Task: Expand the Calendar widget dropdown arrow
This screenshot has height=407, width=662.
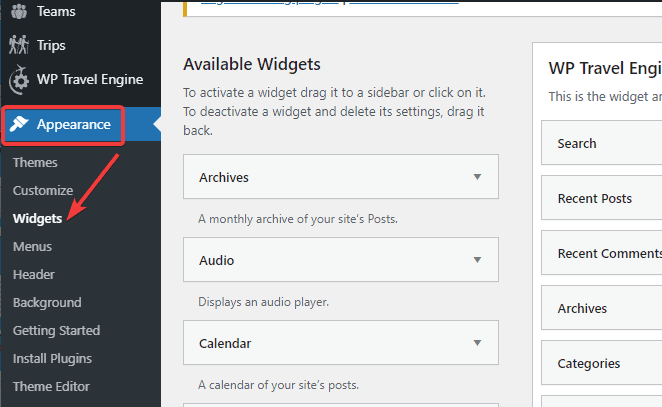Action: [477, 343]
